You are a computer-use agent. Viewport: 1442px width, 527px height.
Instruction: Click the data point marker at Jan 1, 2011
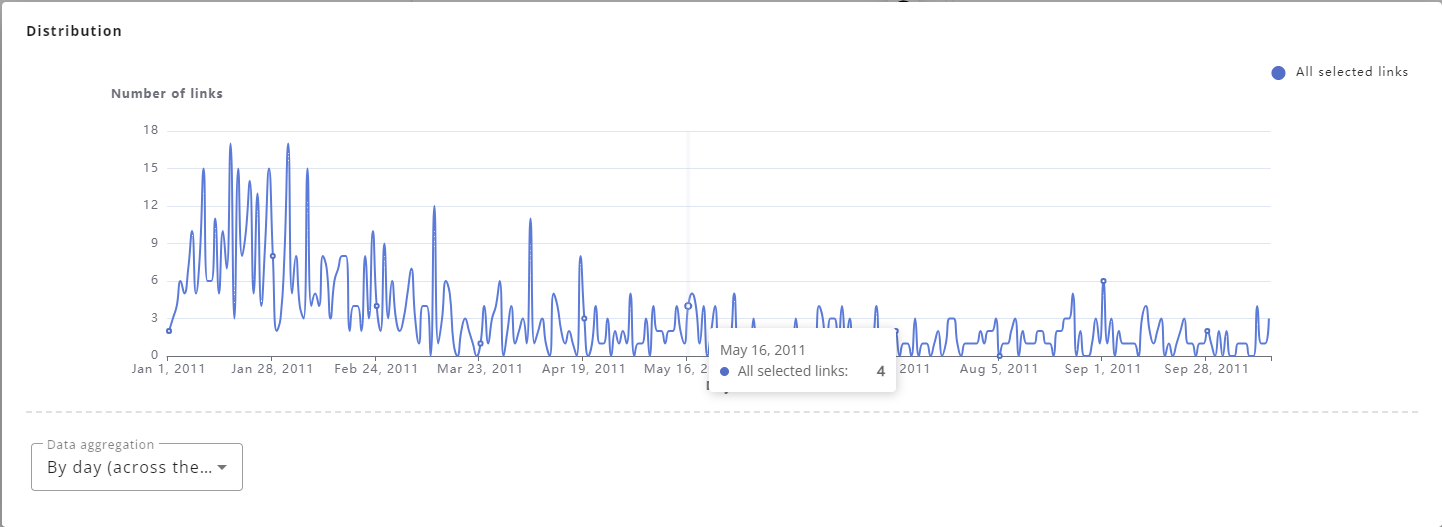pyautogui.click(x=169, y=331)
